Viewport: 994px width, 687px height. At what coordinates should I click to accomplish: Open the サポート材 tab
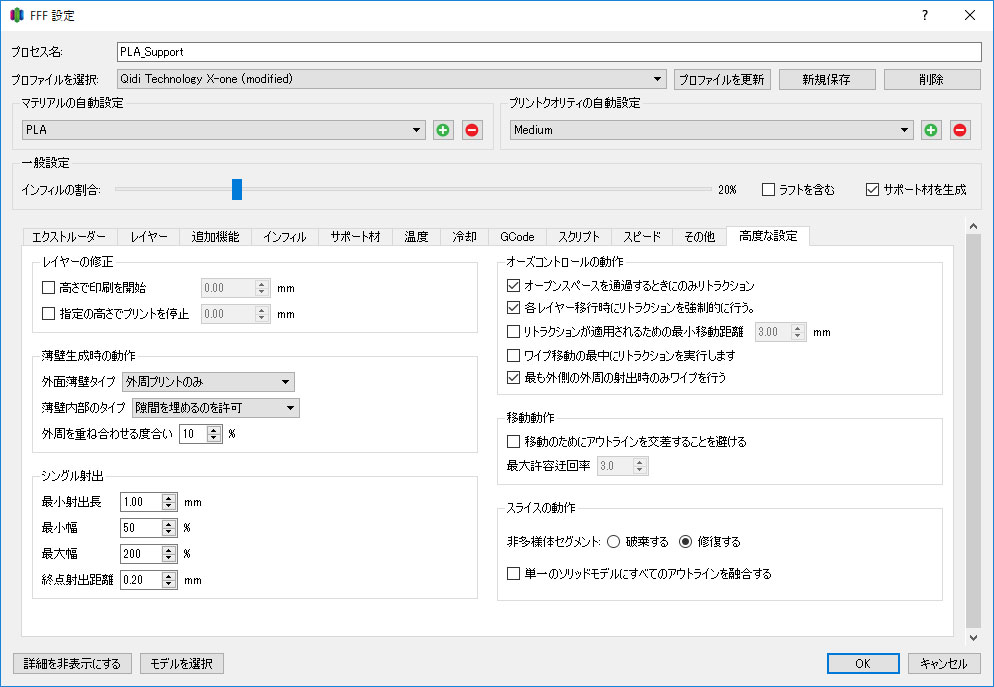pos(356,237)
